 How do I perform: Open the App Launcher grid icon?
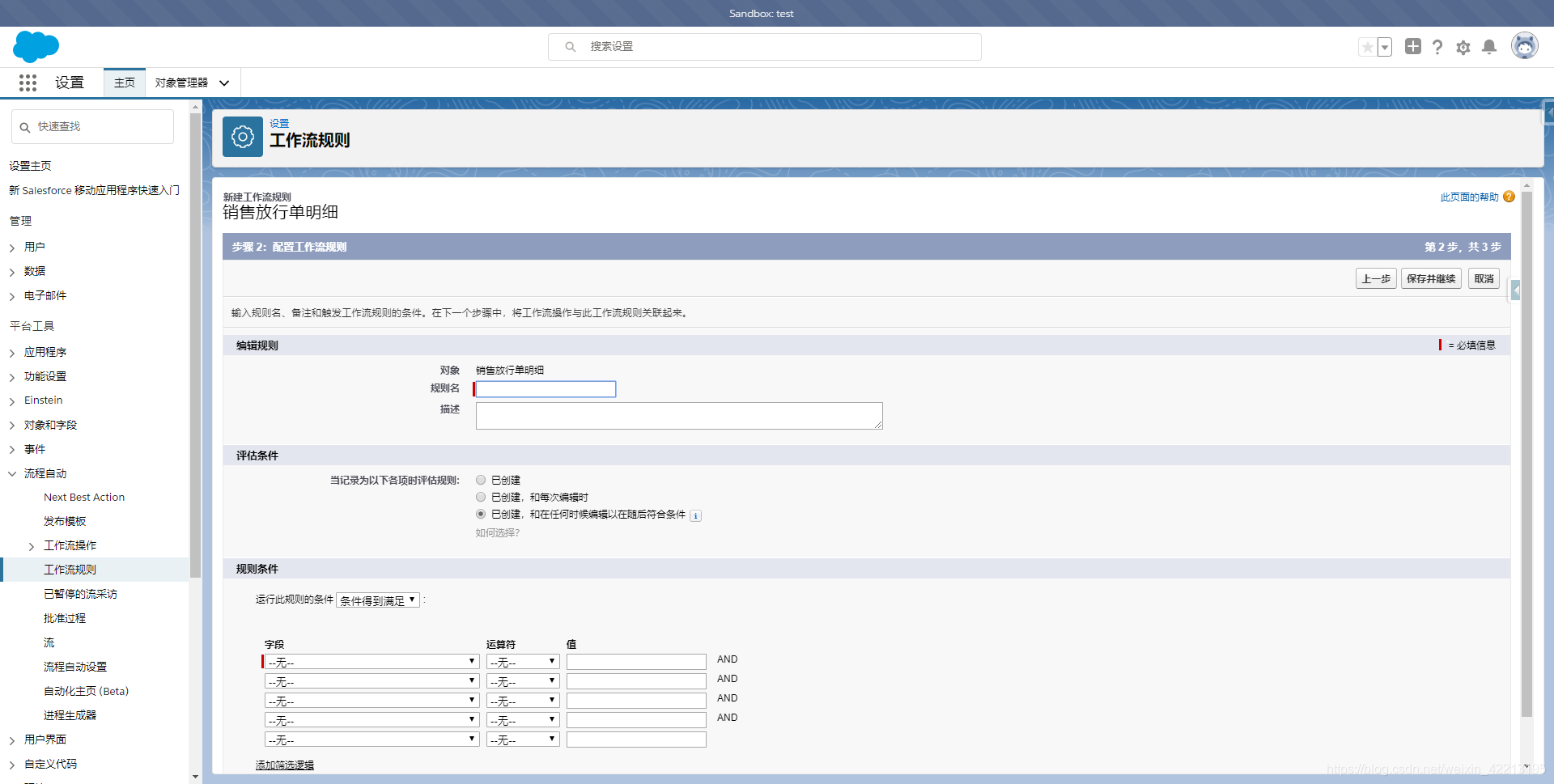28,83
